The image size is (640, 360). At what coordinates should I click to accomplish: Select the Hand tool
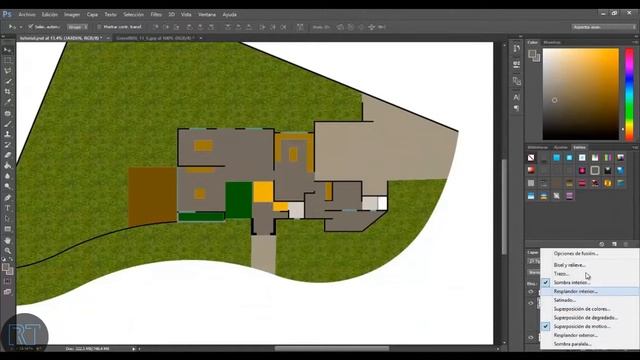pyautogui.click(x=7, y=240)
